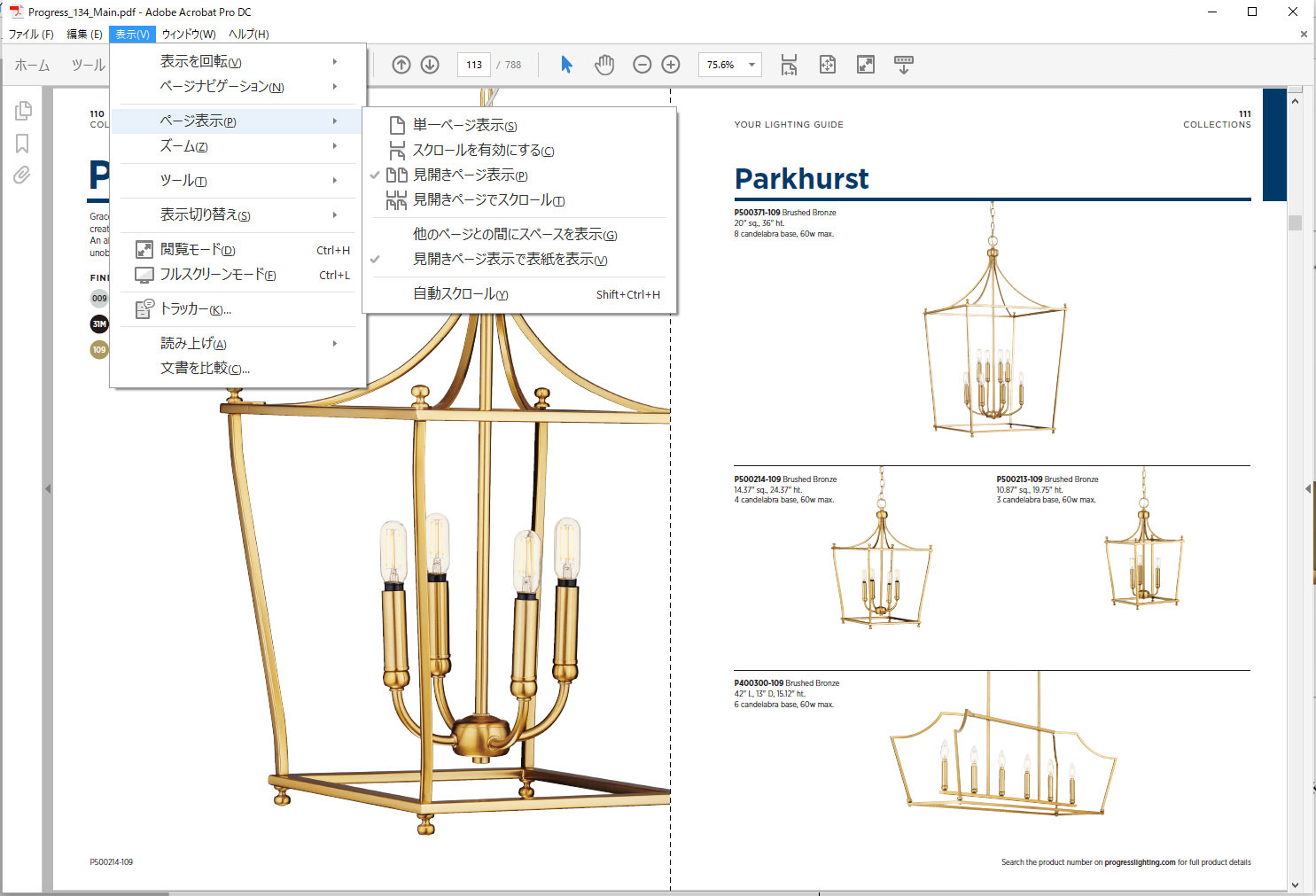Viewport: 1316px width, 896px height.
Task: Toggle 見開きページ表示で表紙を表示 option
Action: (519, 260)
